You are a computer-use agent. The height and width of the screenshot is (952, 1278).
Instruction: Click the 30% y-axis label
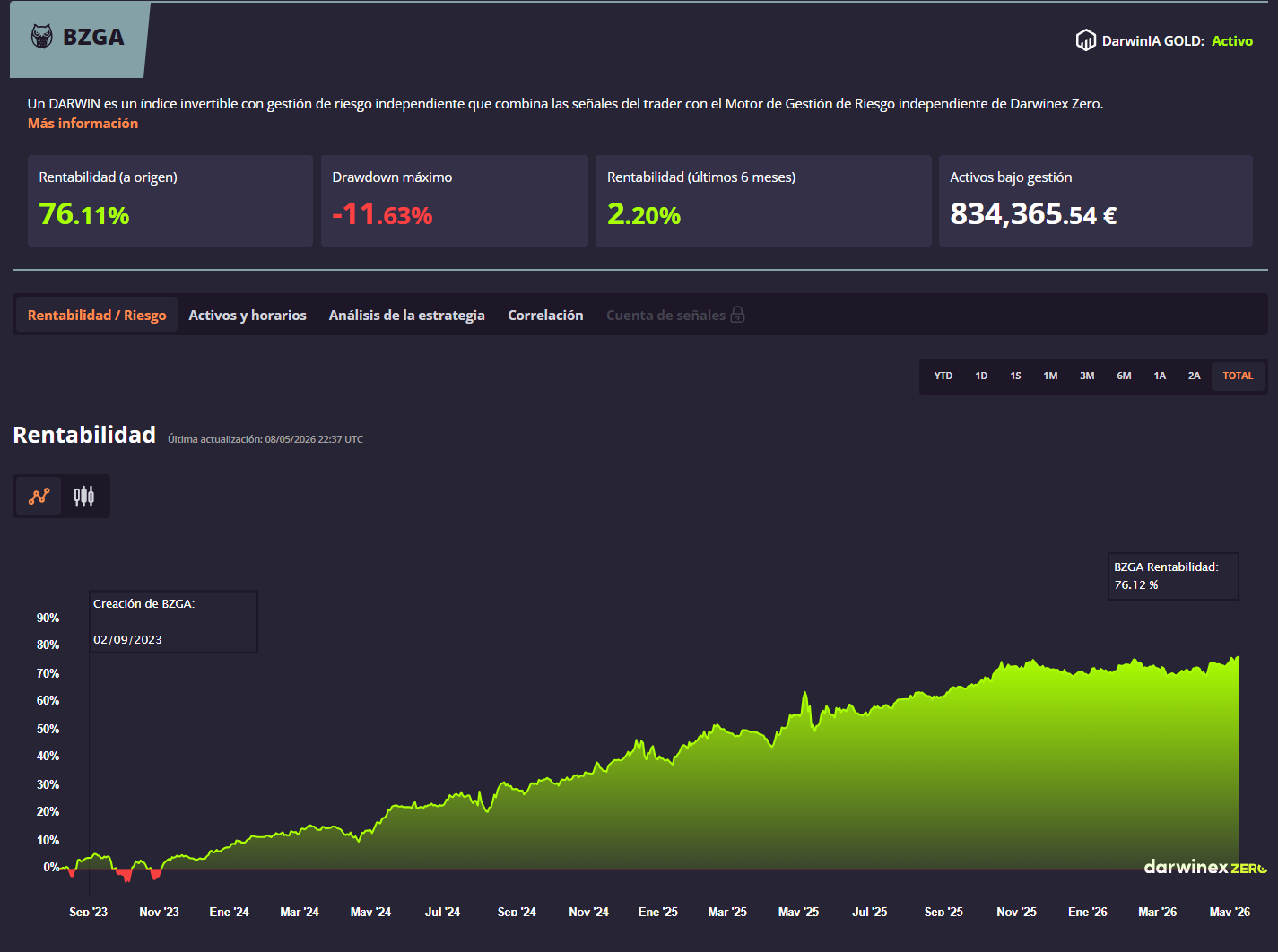pyautogui.click(x=48, y=784)
